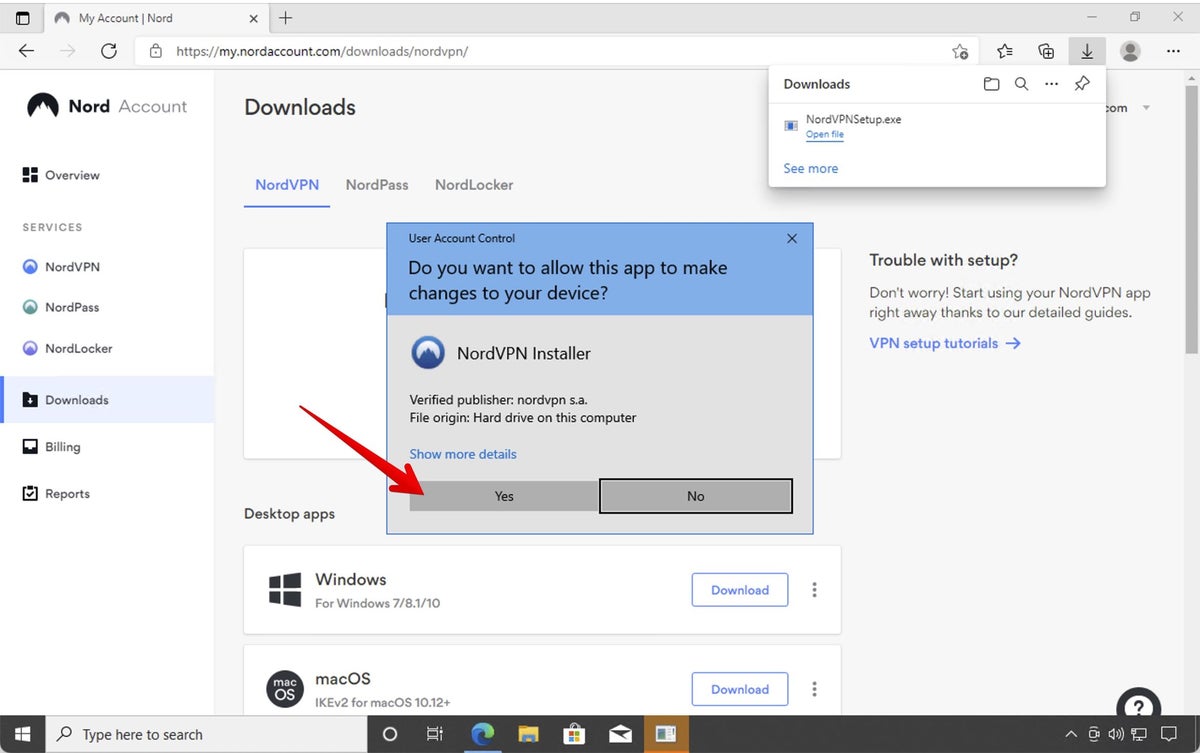Switch to the NordPass downloads tab
This screenshot has height=753, width=1200.
tap(377, 185)
